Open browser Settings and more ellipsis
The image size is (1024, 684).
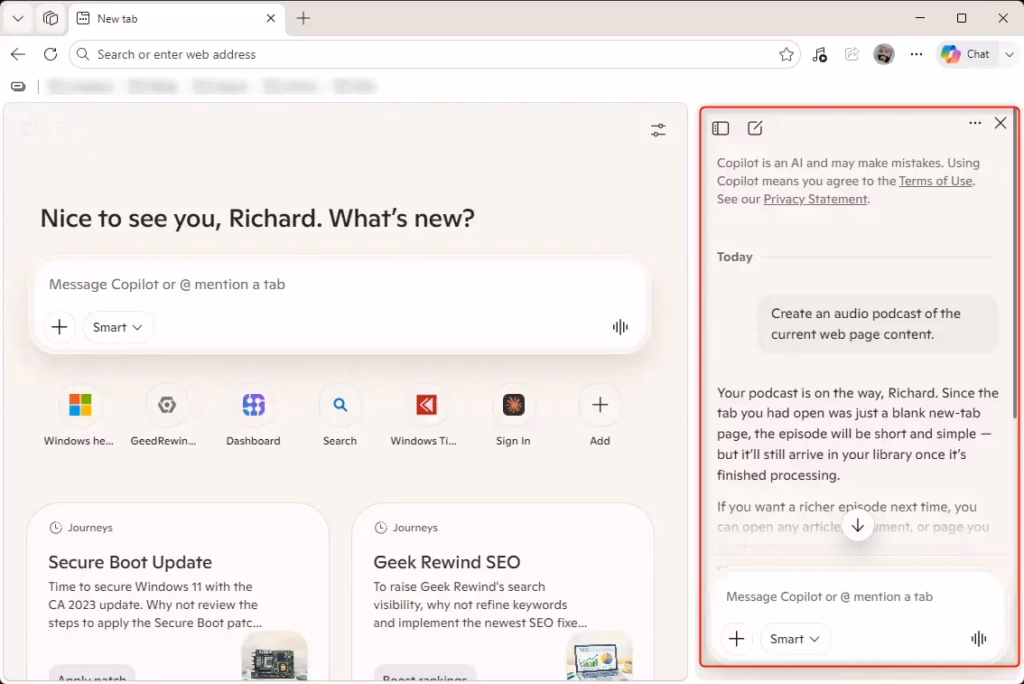click(916, 54)
